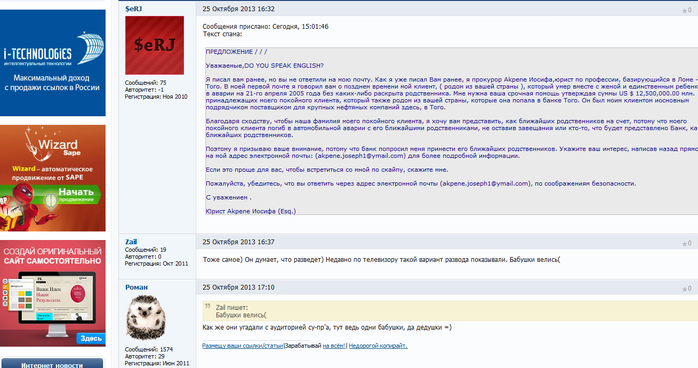The width and height of the screenshot is (698, 368).
Task: Click the date 25 Октября 2013 16:32
Action: tap(239, 9)
